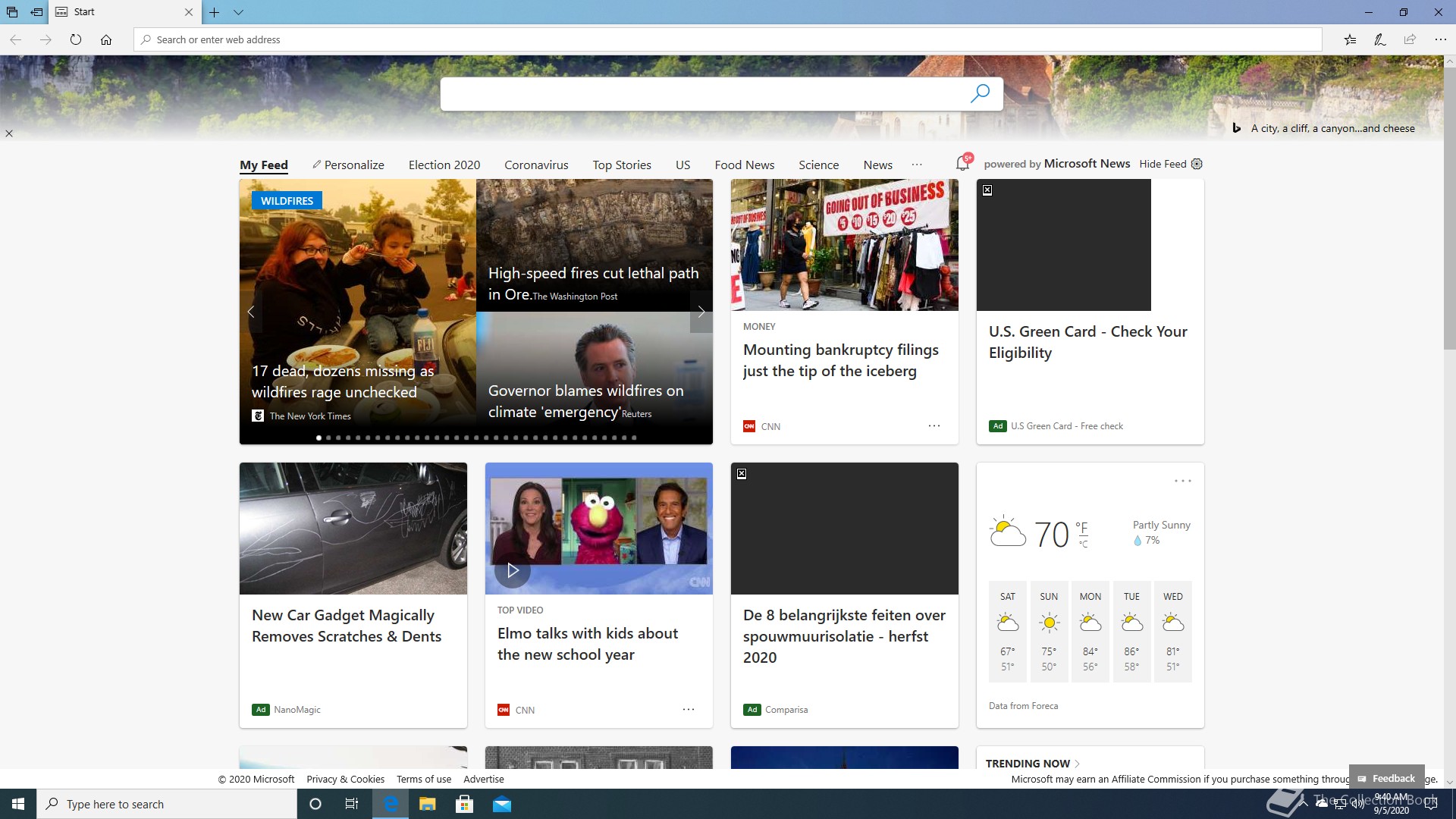
Task: Click the Hide Feed link
Action: click(1163, 164)
